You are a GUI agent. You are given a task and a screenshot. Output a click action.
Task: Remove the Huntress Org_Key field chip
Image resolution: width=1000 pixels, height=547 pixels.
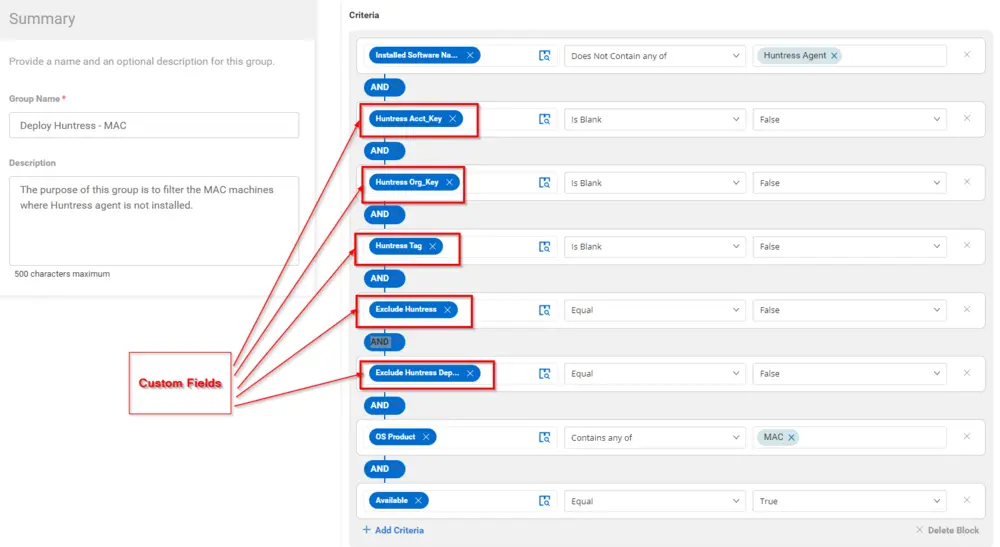[449, 182]
